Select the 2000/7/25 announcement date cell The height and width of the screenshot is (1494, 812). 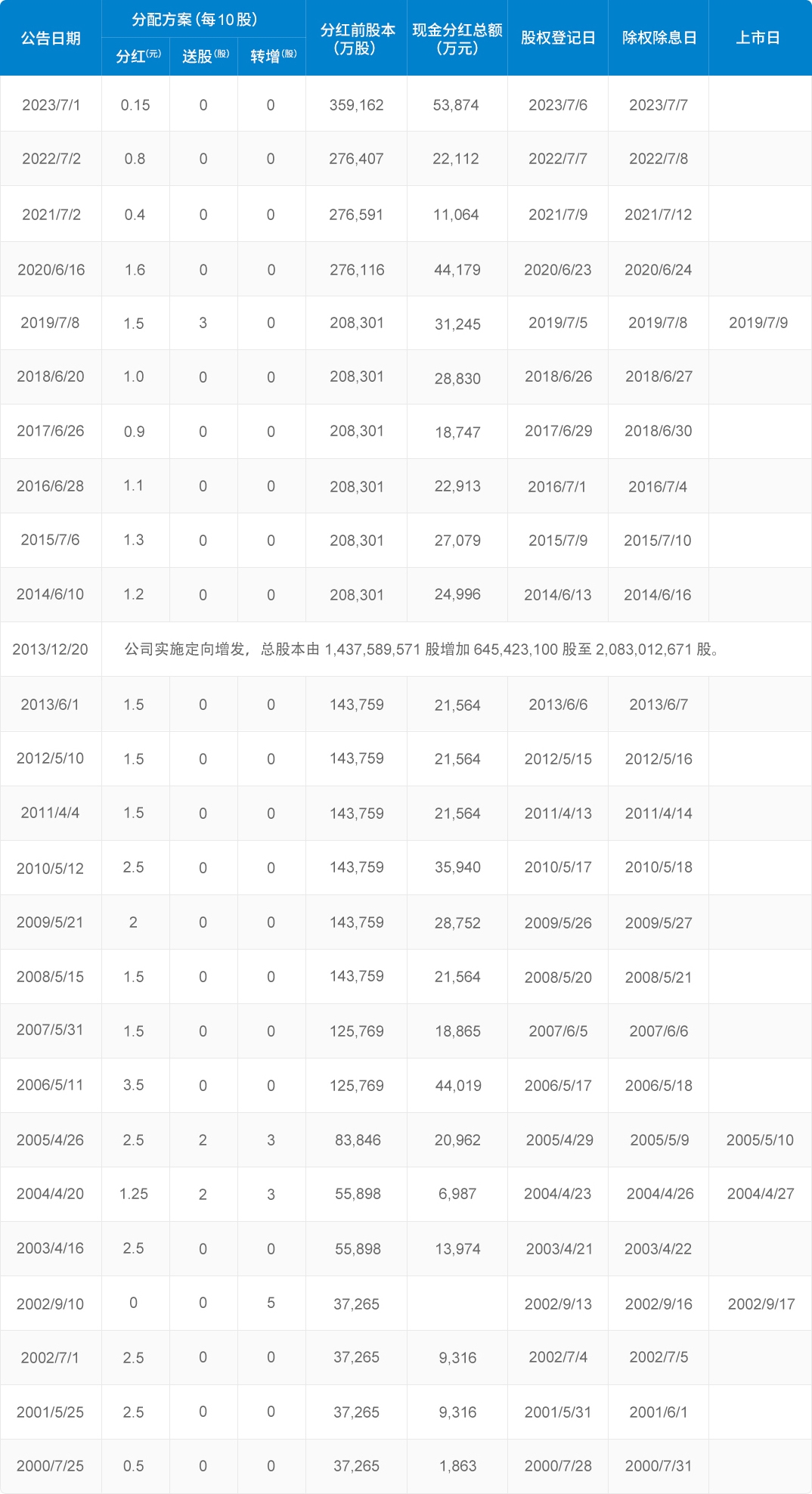pos(50,1466)
